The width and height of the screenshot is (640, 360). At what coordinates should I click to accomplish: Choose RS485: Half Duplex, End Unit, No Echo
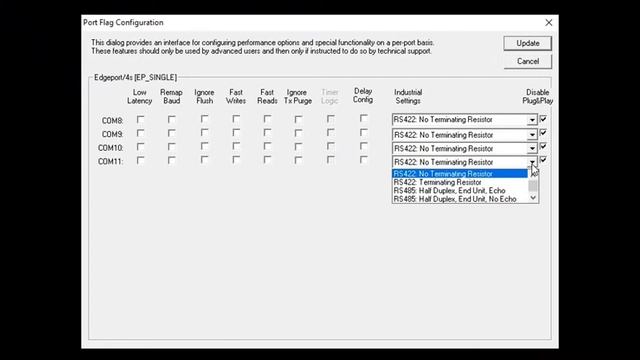coord(460,199)
